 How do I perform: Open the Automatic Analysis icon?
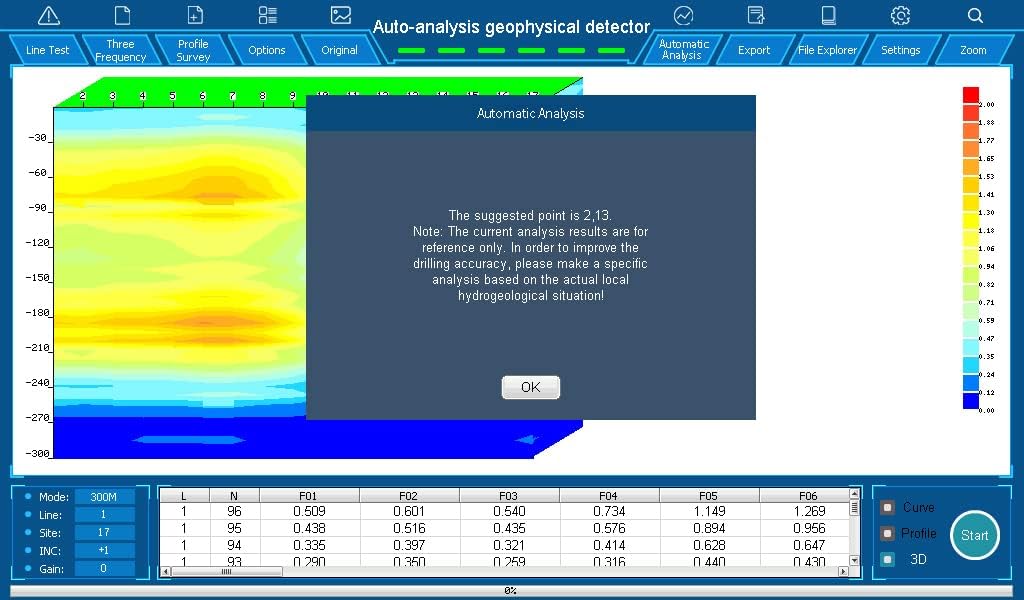click(x=683, y=15)
